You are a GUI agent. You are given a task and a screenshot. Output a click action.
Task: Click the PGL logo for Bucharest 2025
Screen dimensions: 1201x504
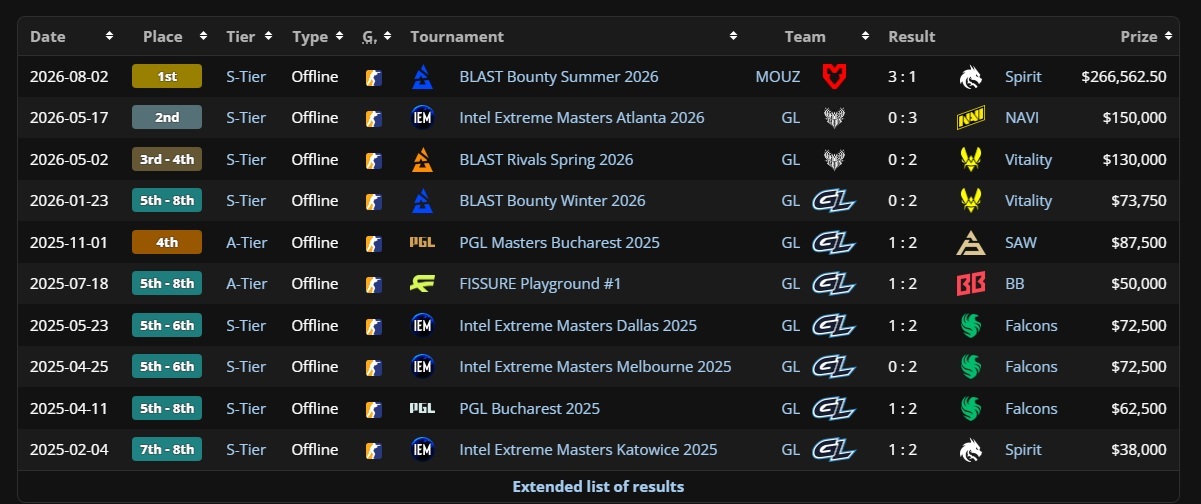click(x=422, y=408)
